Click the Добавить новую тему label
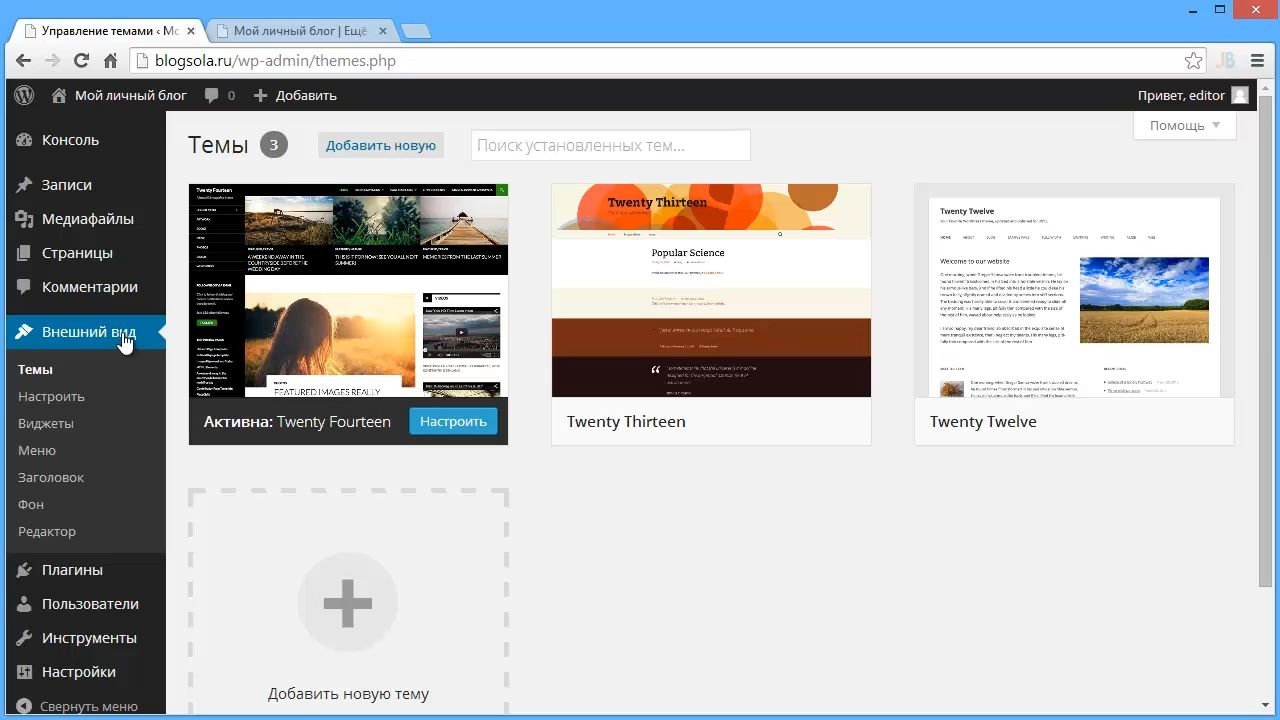 click(348, 693)
